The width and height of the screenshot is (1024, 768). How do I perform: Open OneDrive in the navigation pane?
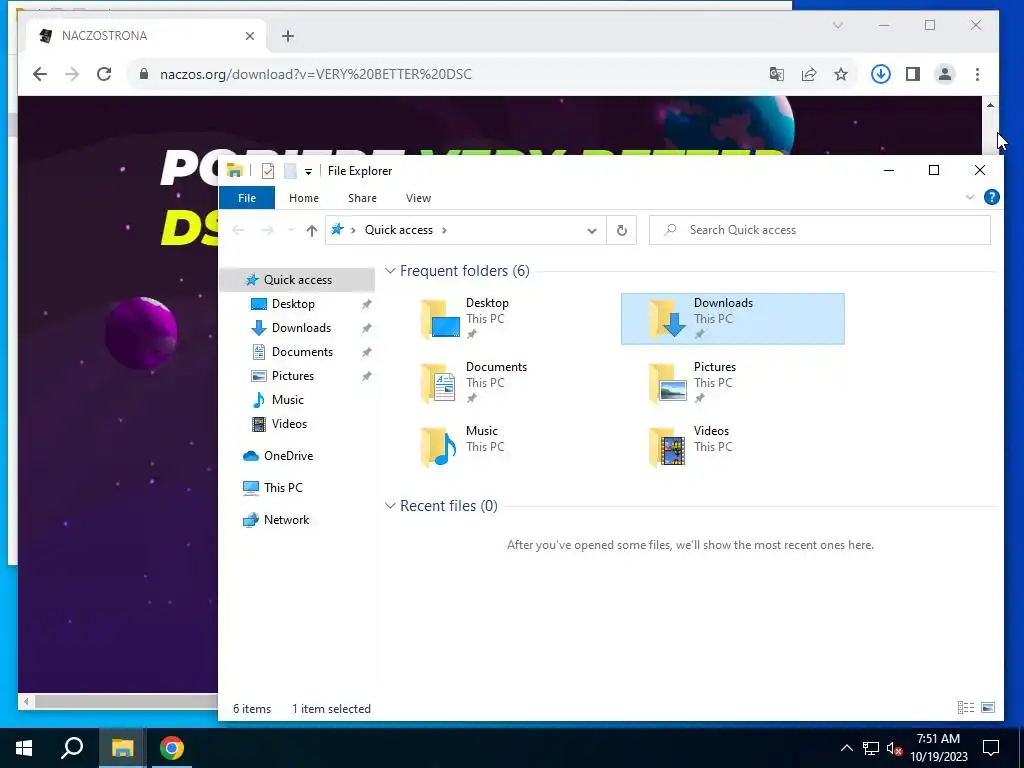pyautogui.click(x=288, y=456)
